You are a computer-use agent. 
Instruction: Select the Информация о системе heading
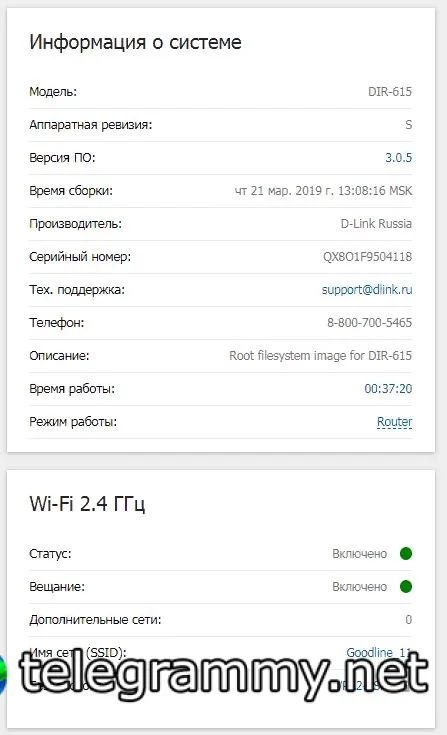(135, 42)
